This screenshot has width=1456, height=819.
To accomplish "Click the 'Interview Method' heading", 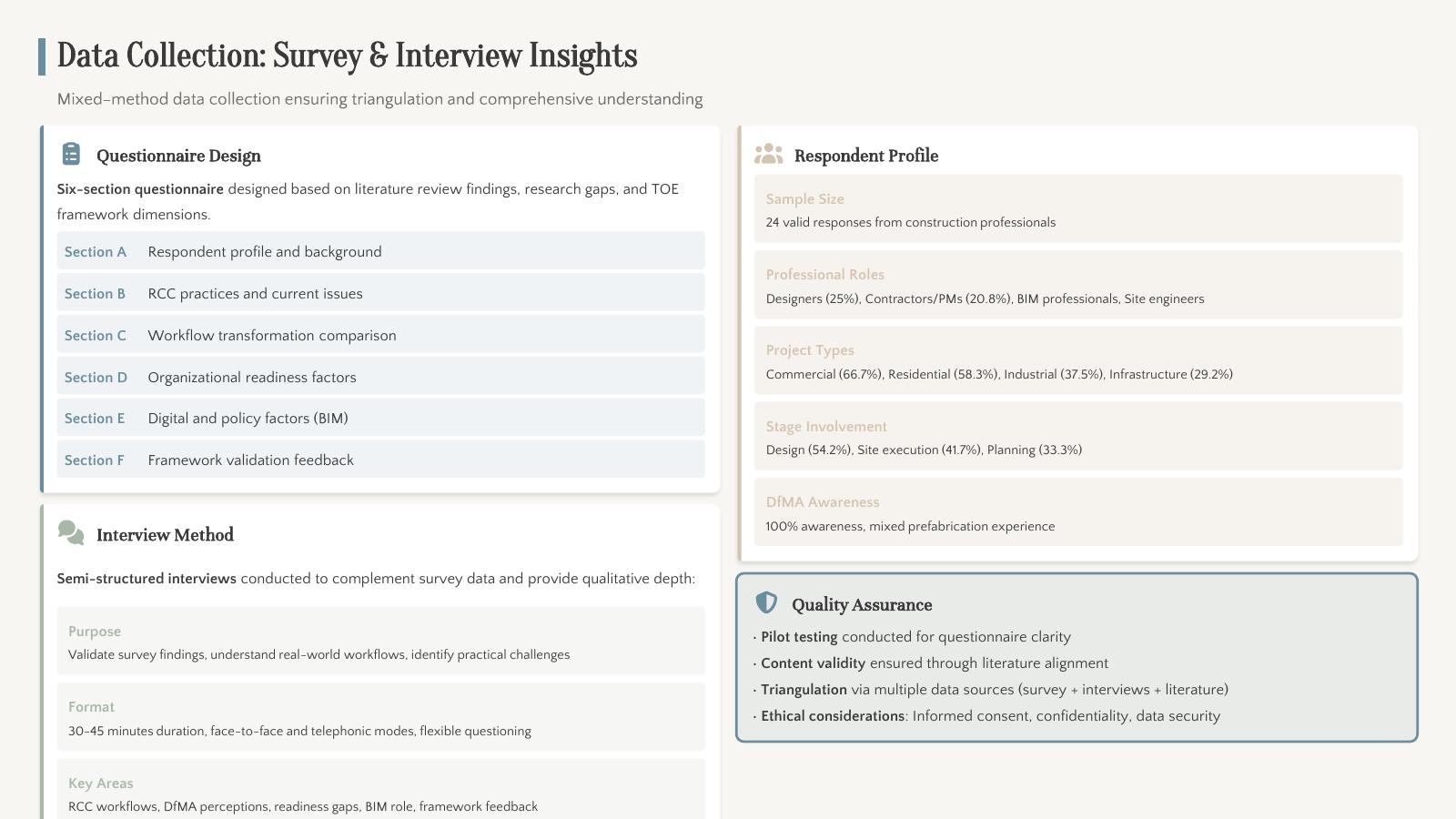I will [165, 535].
